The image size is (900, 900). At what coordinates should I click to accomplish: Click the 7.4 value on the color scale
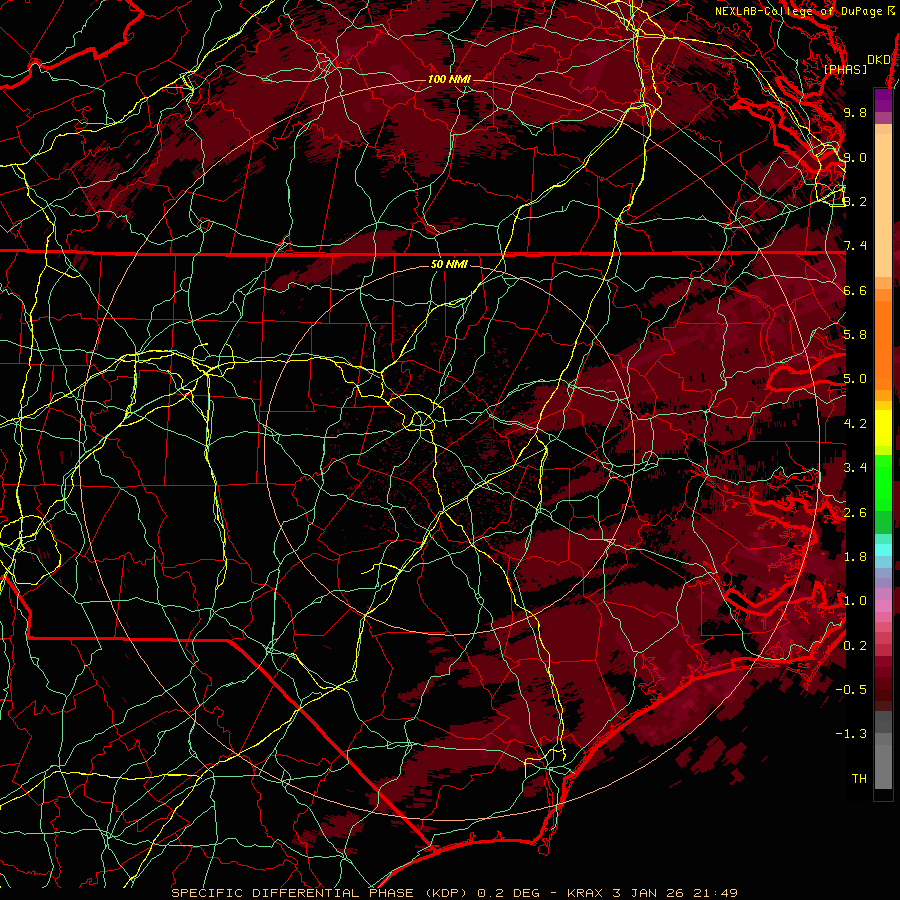pyautogui.click(x=855, y=246)
